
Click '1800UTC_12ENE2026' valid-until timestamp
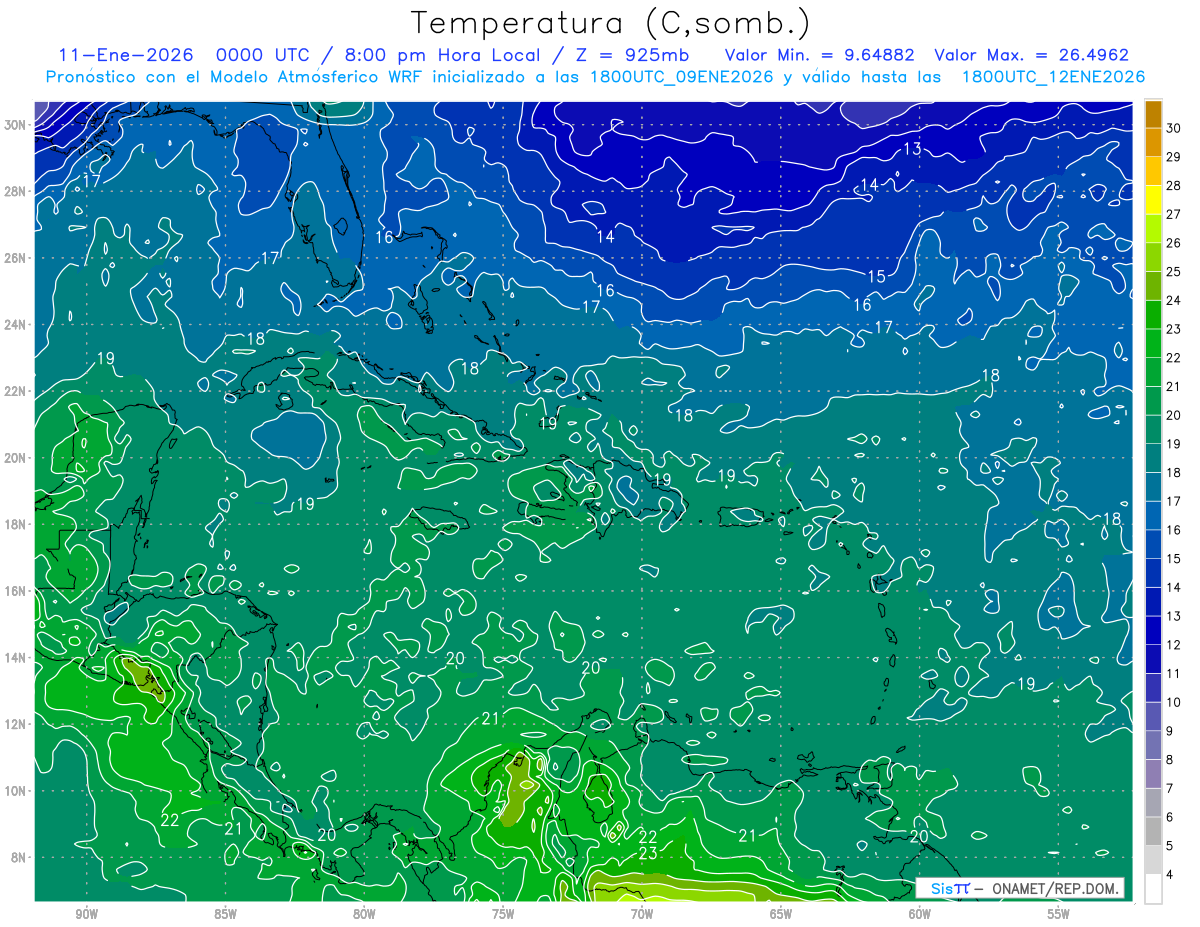coord(1053,77)
